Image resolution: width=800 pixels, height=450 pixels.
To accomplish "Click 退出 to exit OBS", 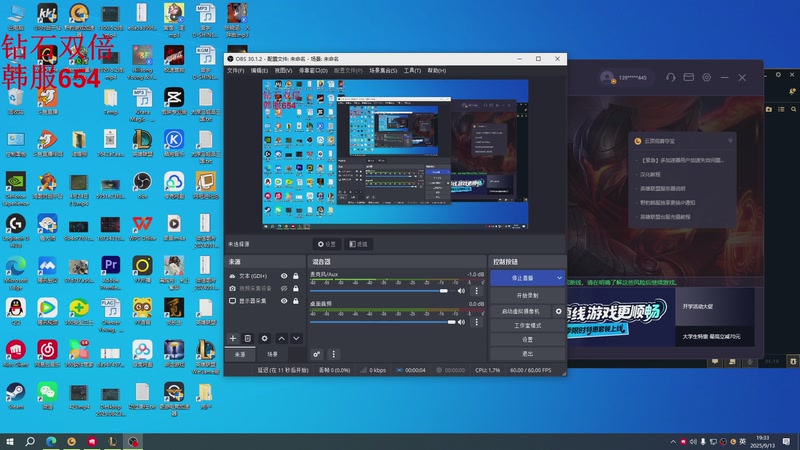I will point(528,354).
